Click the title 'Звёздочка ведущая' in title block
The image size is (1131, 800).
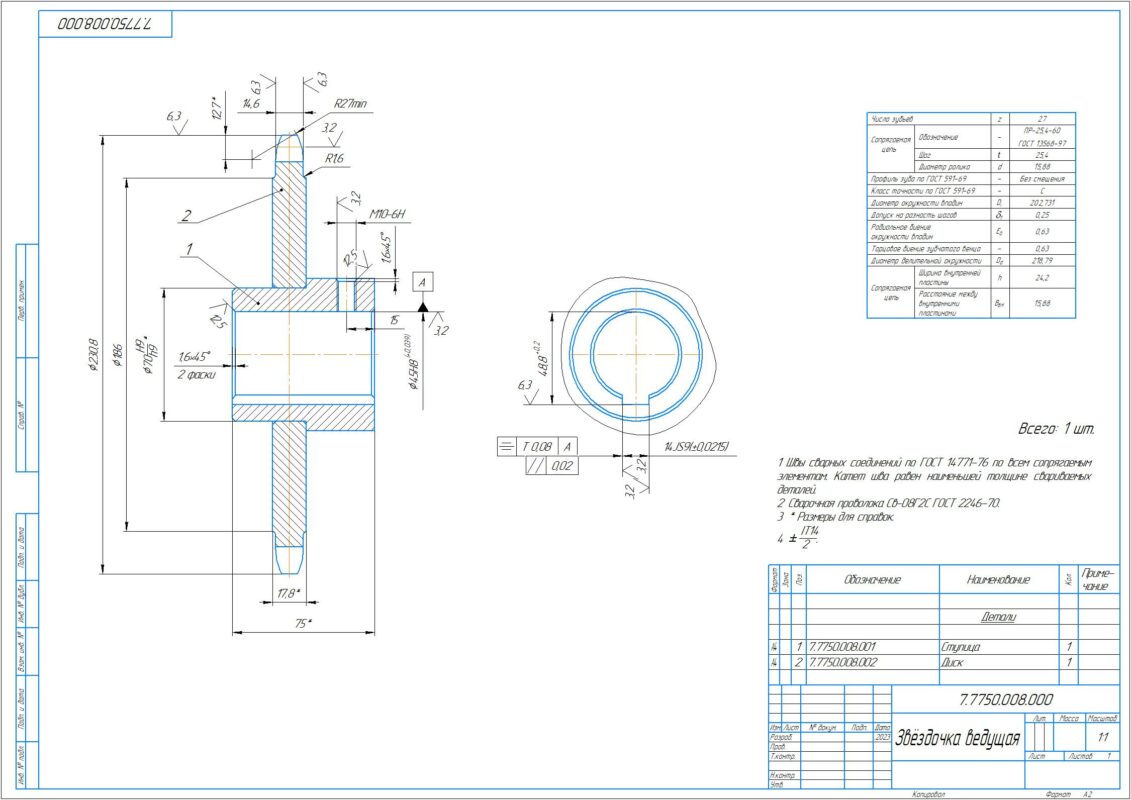[958, 739]
